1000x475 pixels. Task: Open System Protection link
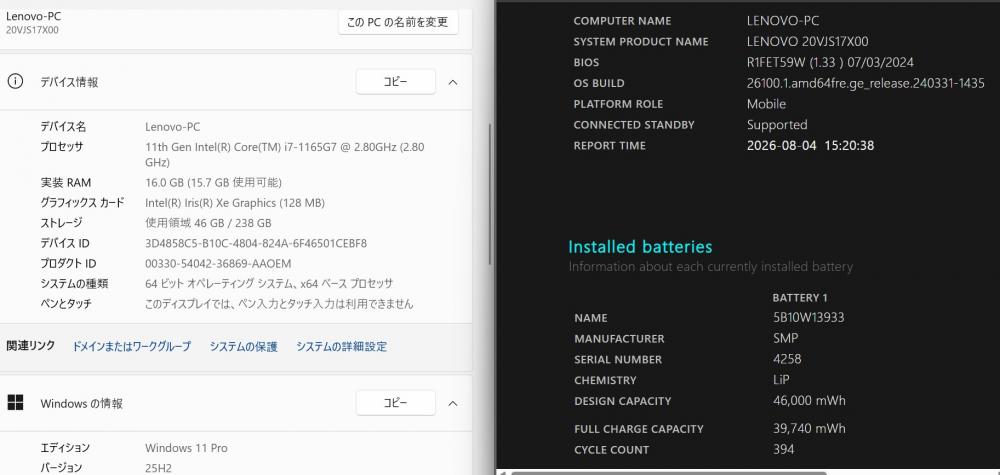pyautogui.click(x=244, y=346)
